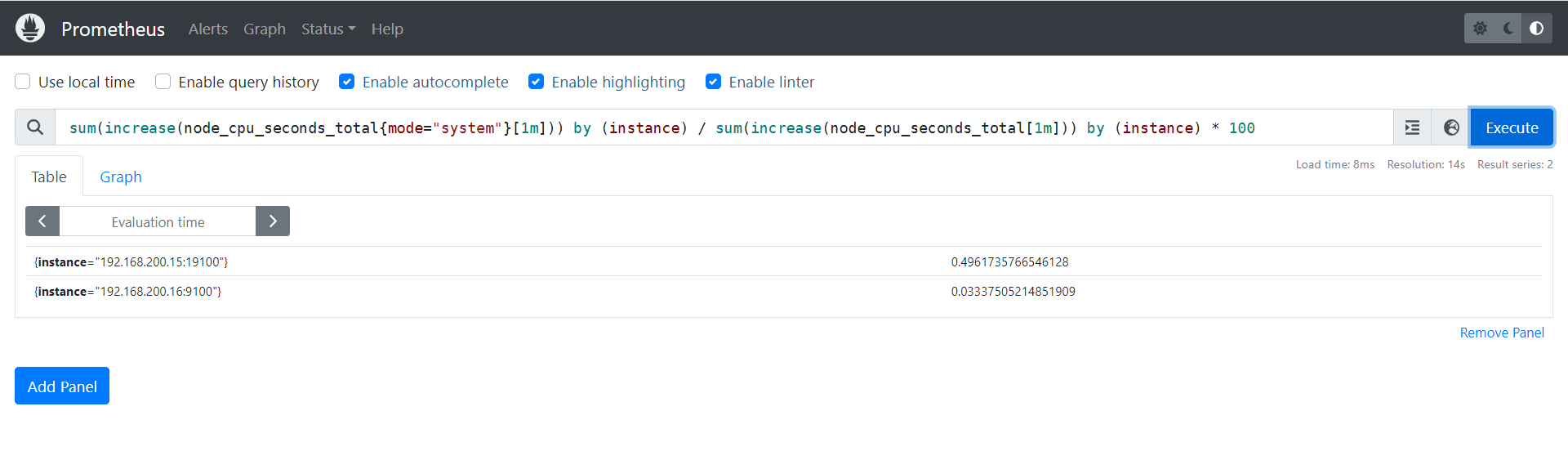This screenshot has width=1568, height=469.
Task: Click the format expression icon
Action: 1412,127
